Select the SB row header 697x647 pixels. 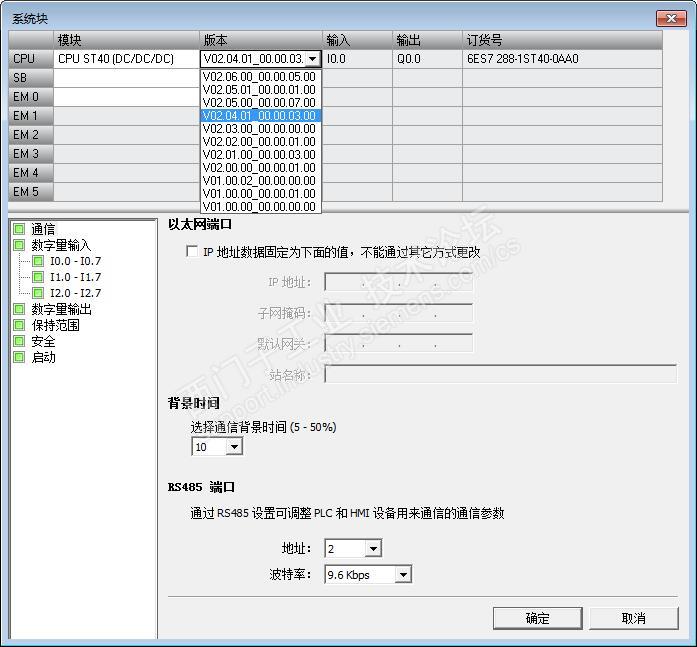(x=31, y=78)
